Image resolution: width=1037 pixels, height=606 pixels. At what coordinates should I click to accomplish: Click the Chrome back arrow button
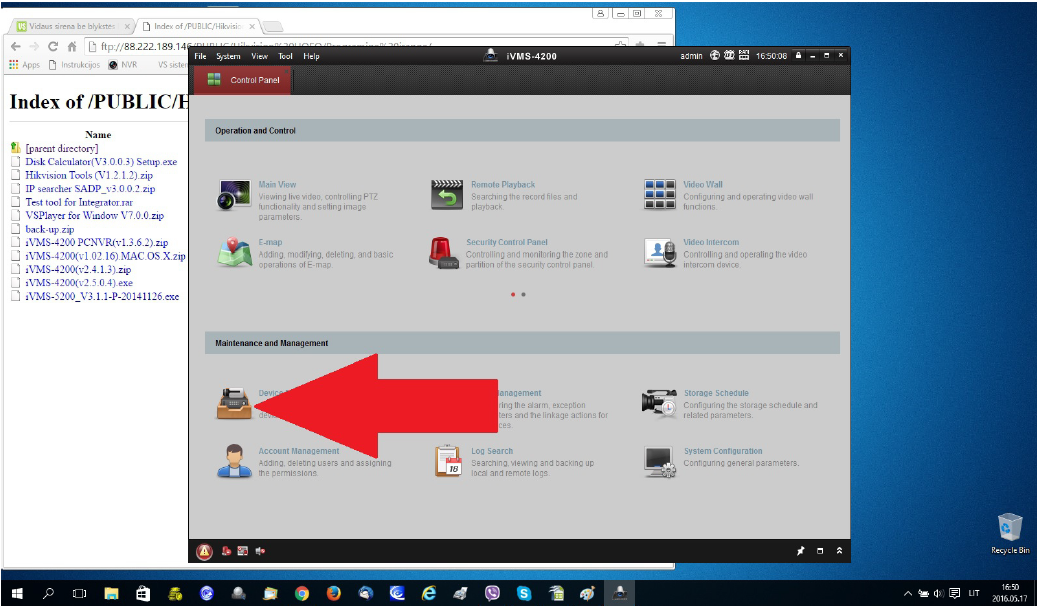click(x=16, y=46)
